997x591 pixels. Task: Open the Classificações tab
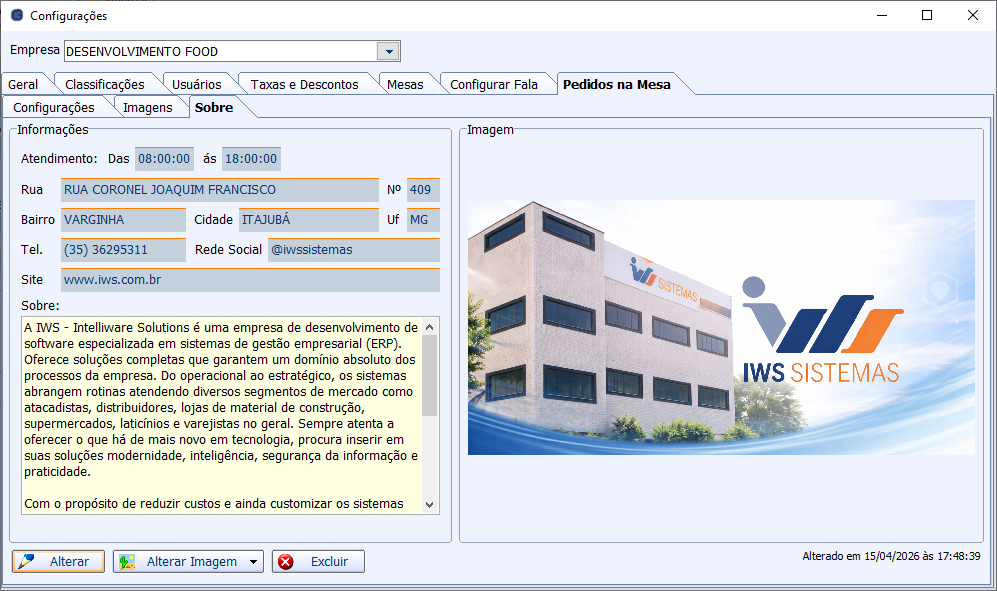pos(104,84)
